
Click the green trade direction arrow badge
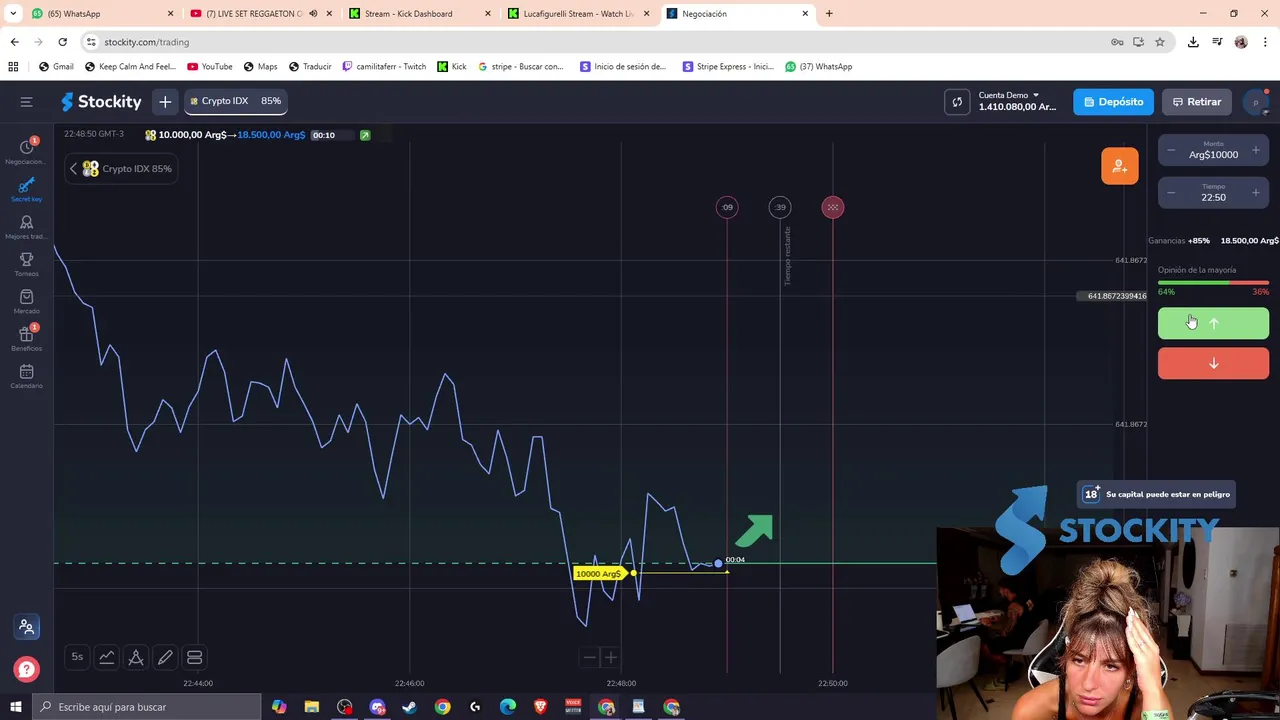(x=365, y=135)
